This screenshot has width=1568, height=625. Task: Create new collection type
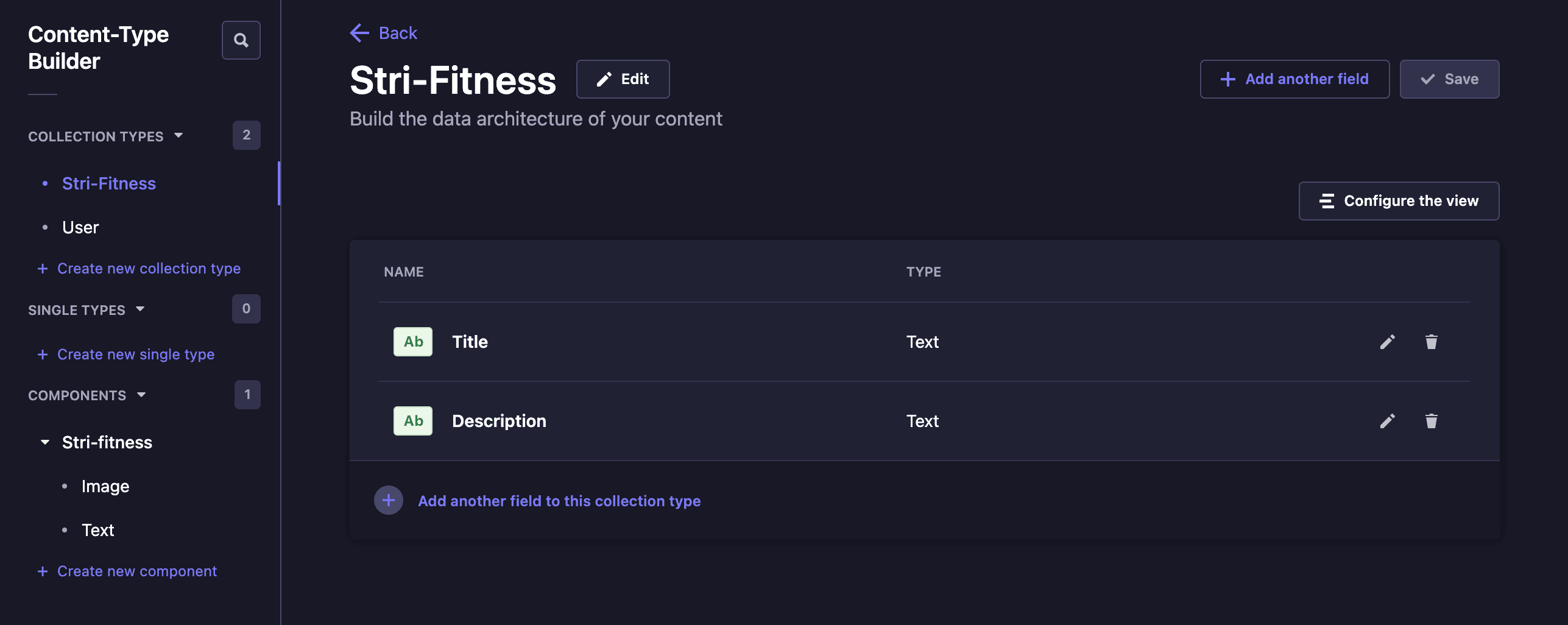139,268
